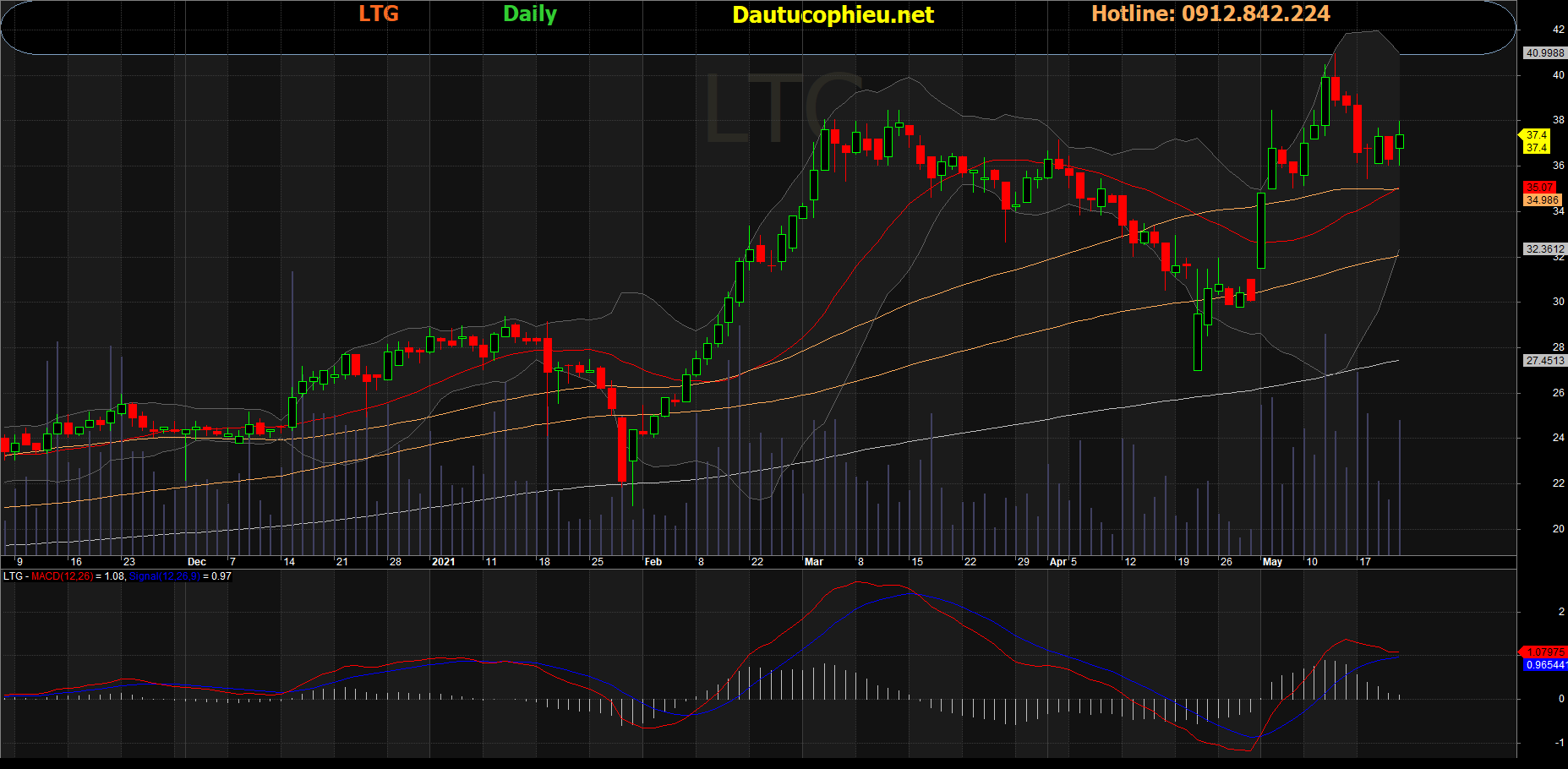
Task: Click the orange LTG ticker title
Action: (x=379, y=14)
